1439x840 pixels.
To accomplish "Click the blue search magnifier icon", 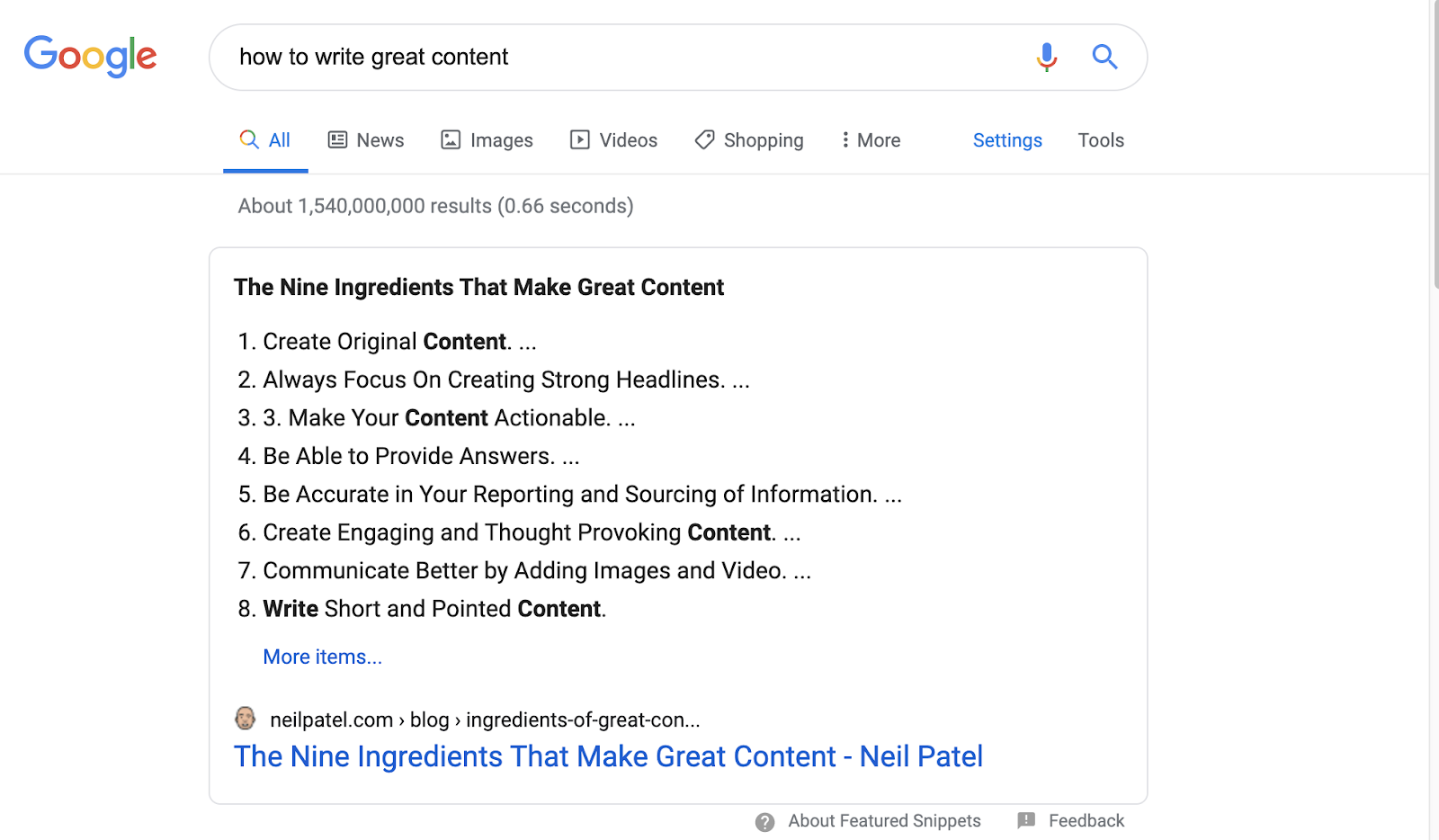I will (x=1104, y=57).
